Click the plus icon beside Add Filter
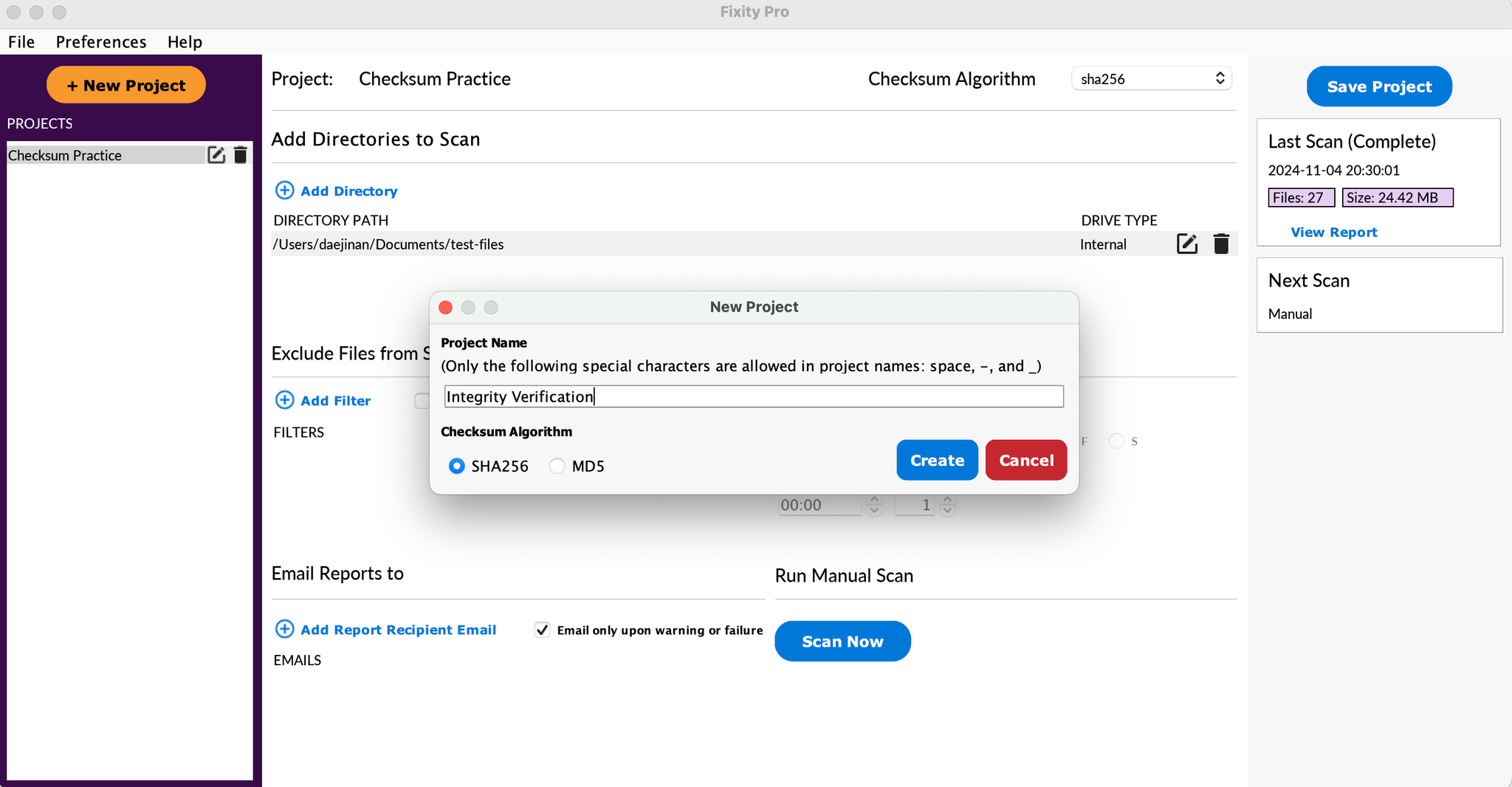 284,400
